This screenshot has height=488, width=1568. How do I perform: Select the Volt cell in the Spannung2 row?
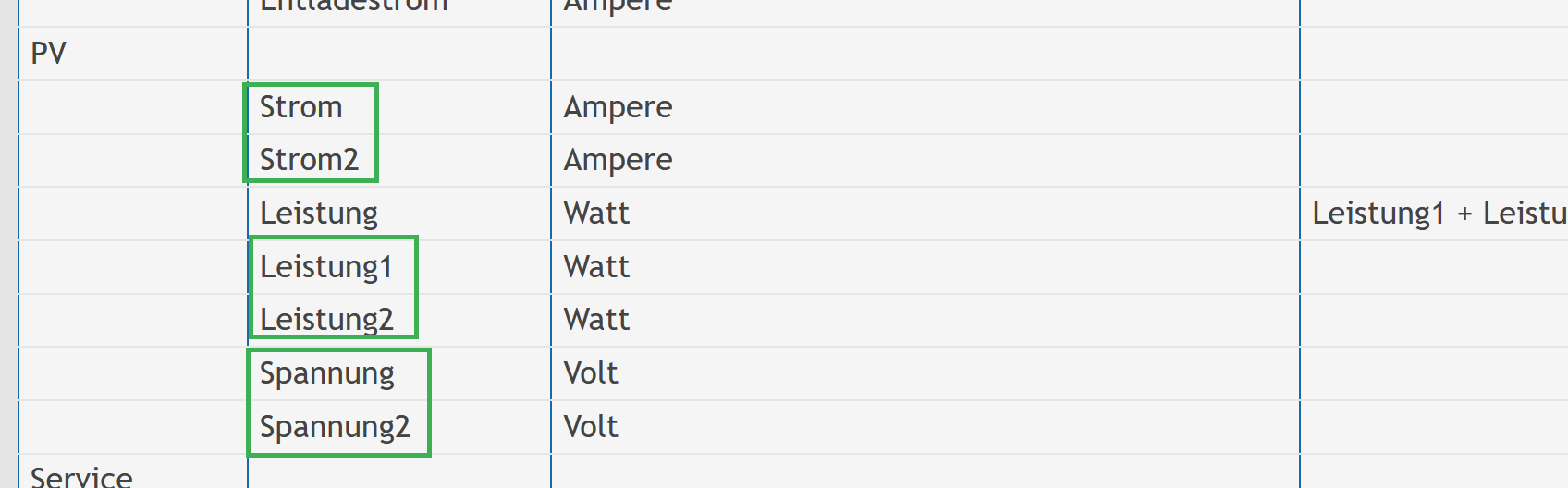tap(592, 427)
